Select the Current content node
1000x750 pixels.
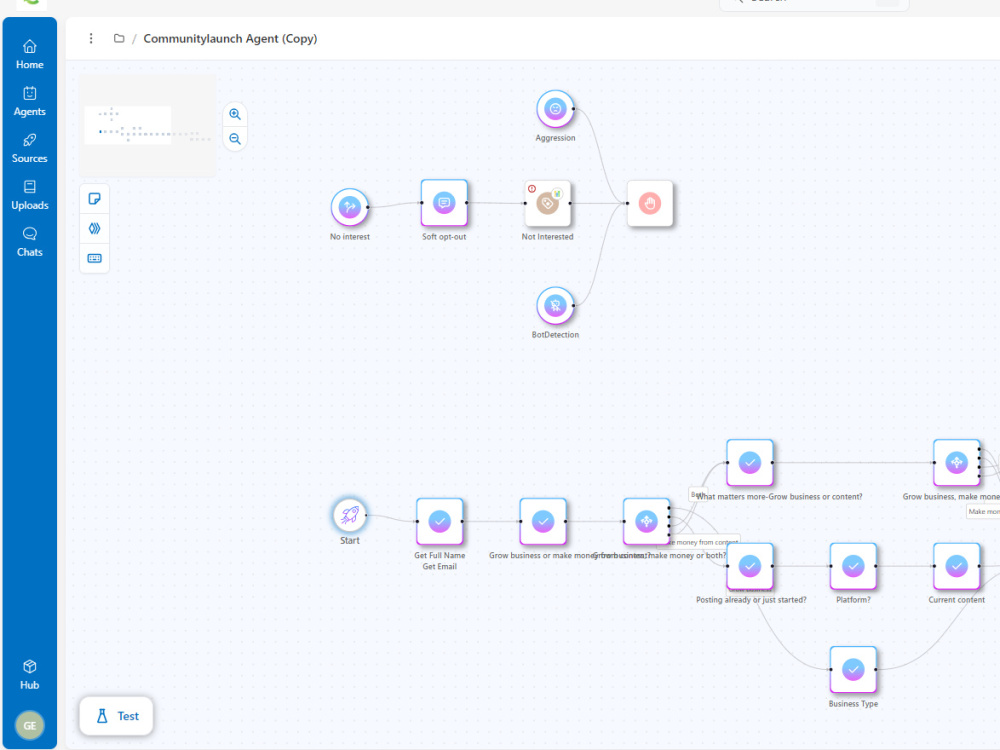point(957,566)
